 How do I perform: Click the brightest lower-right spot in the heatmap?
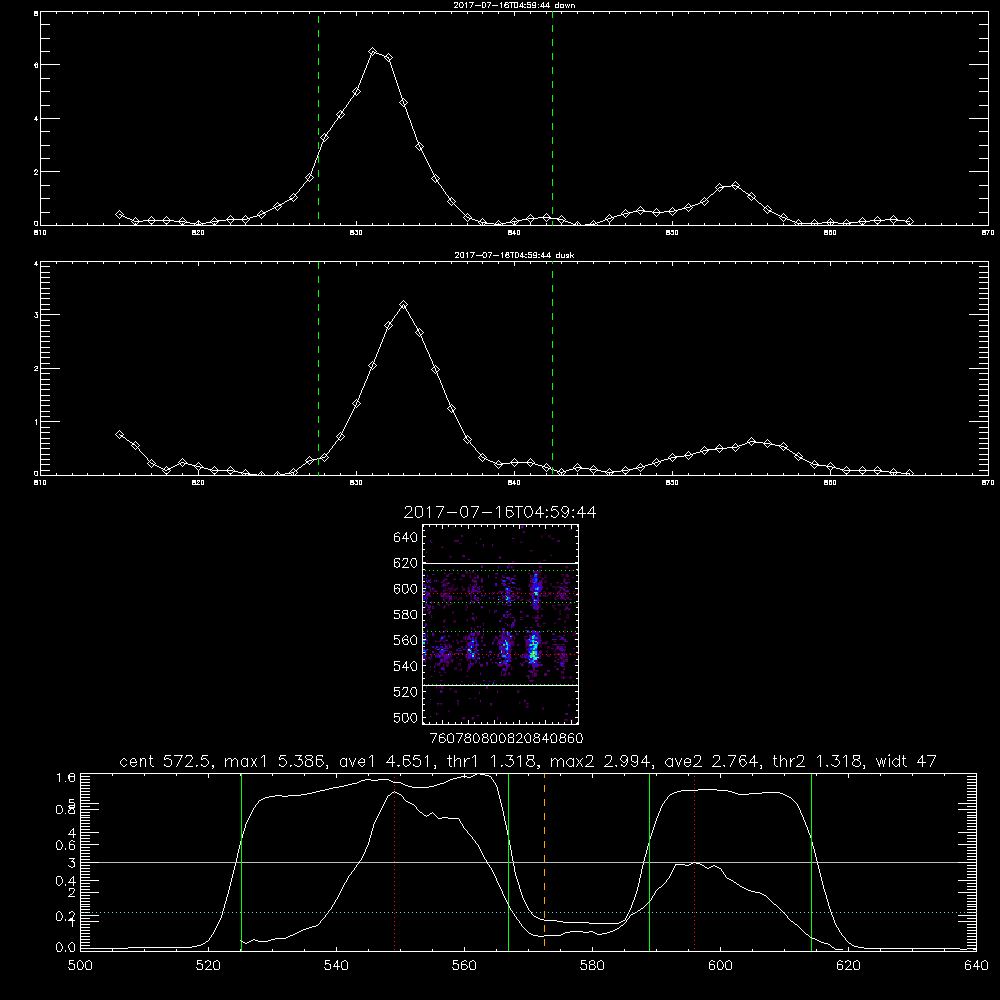tap(534, 648)
